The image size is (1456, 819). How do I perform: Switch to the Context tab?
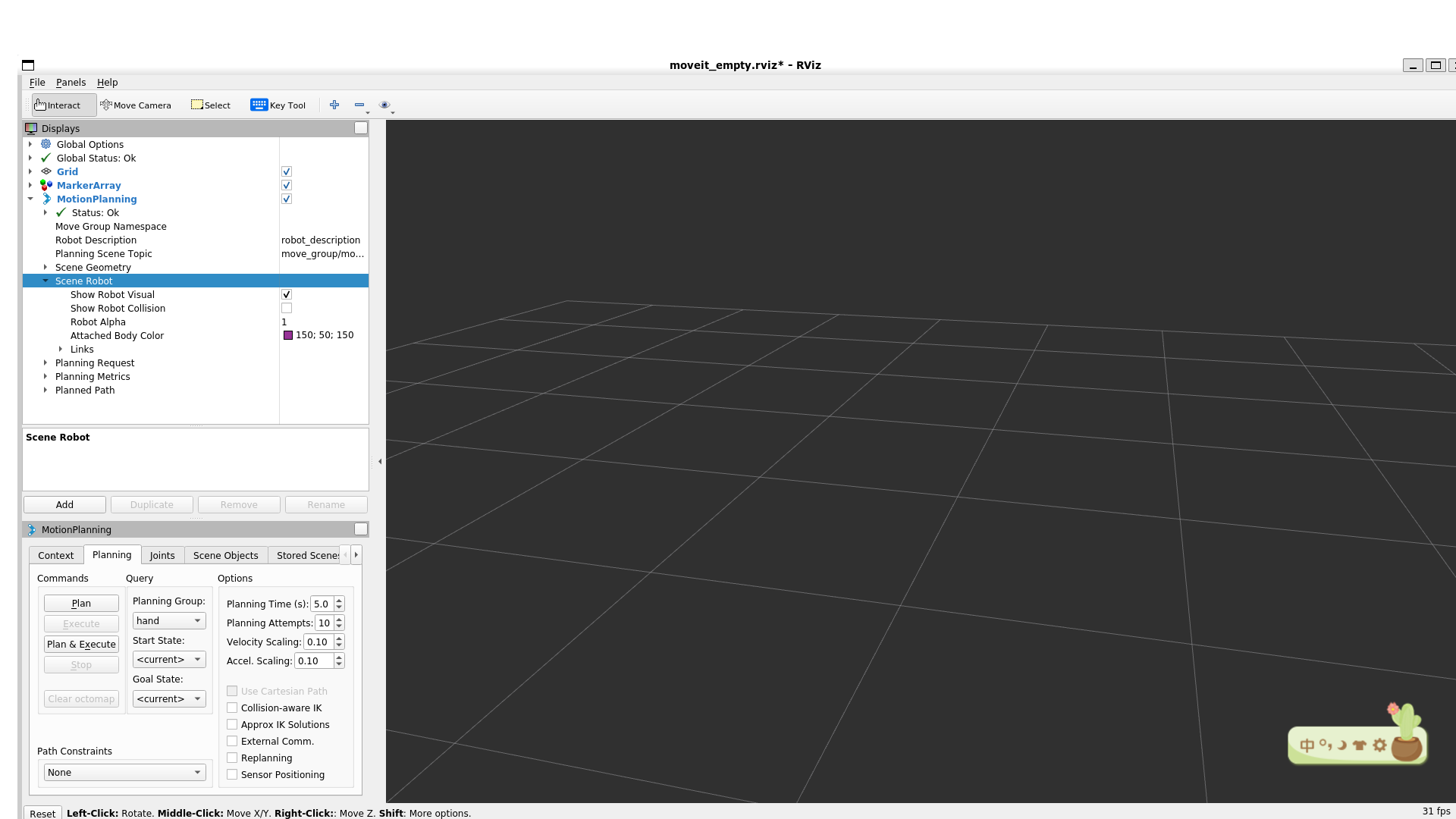pos(56,555)
